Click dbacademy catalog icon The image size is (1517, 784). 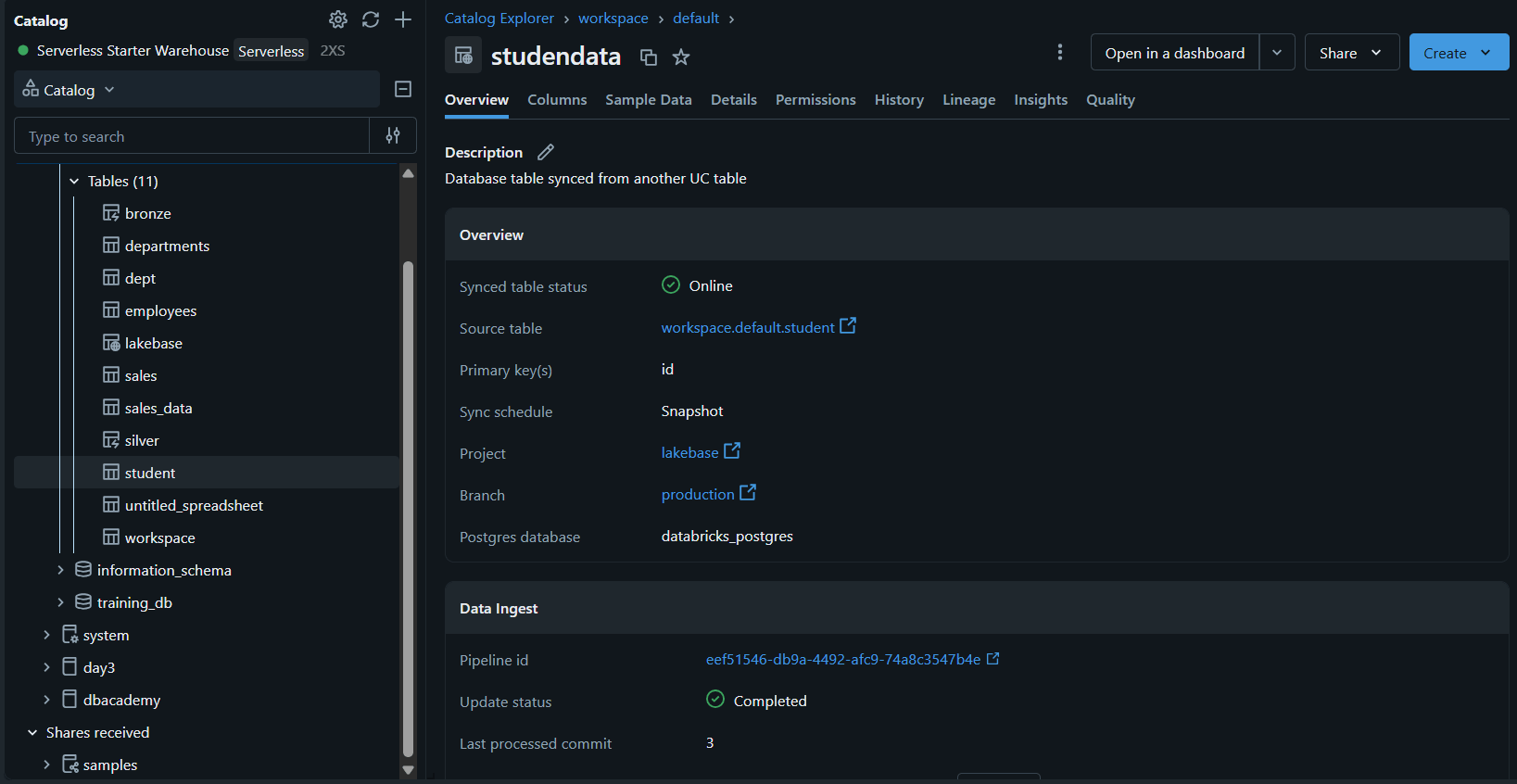(x=70, y=700)
